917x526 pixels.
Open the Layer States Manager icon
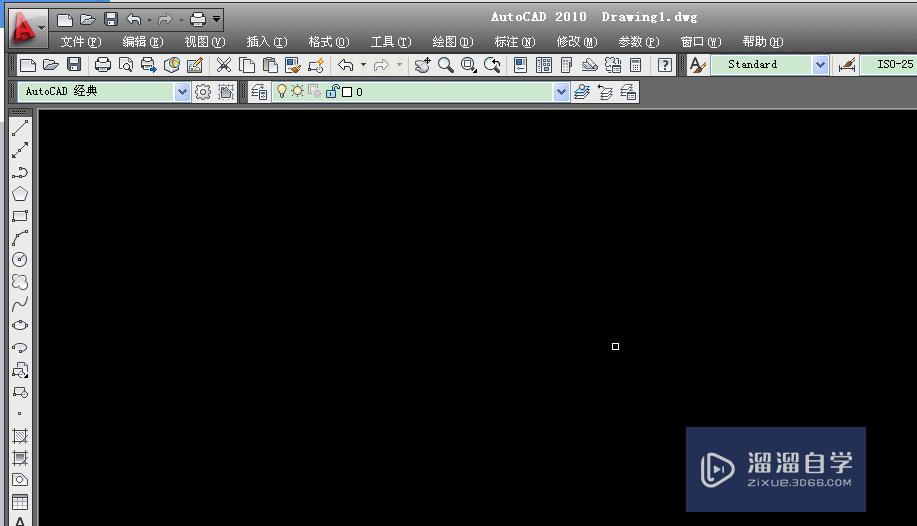[x=628, y=92]
